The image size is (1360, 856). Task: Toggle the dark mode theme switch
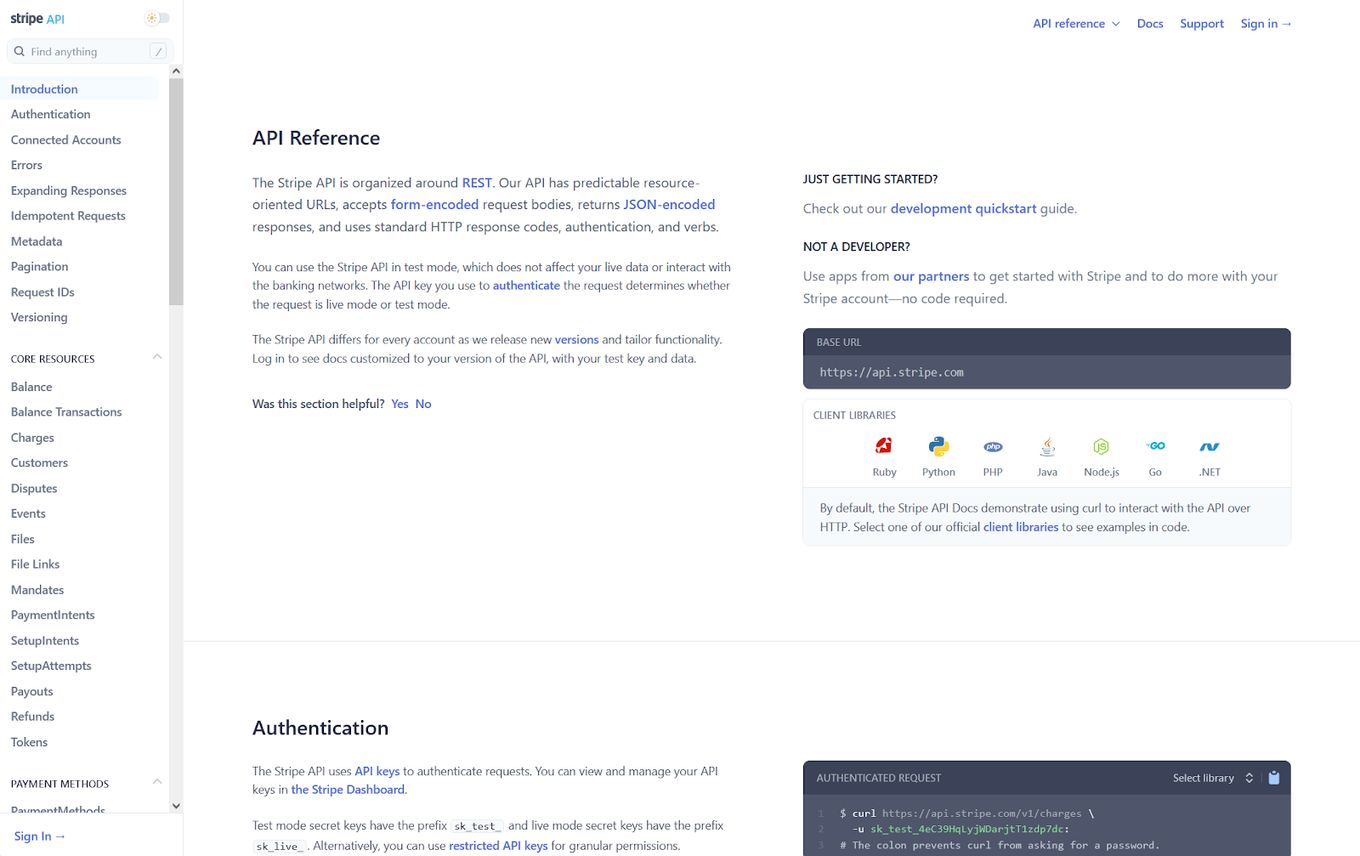tap(157, 18)
